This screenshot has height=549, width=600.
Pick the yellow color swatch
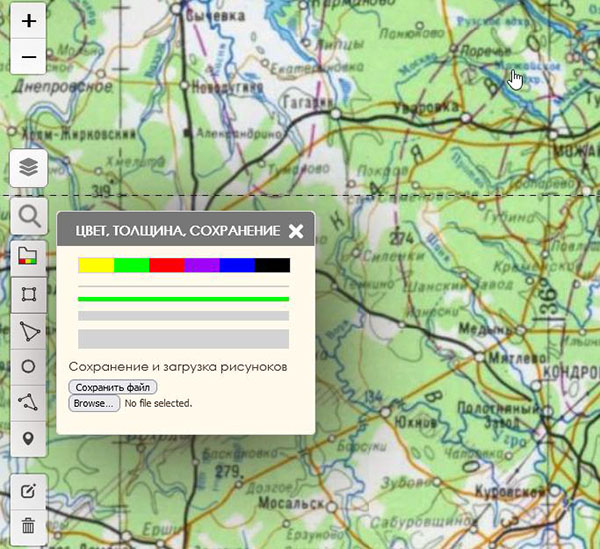point(96,265)
